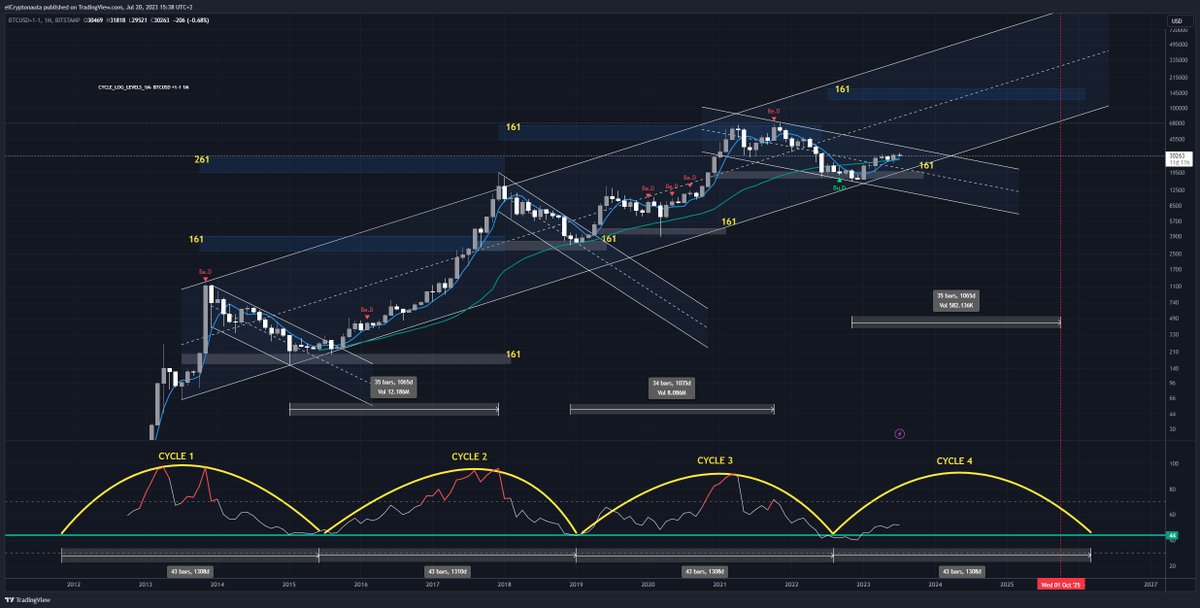Click the yellow 261 level label

point(203,160)
